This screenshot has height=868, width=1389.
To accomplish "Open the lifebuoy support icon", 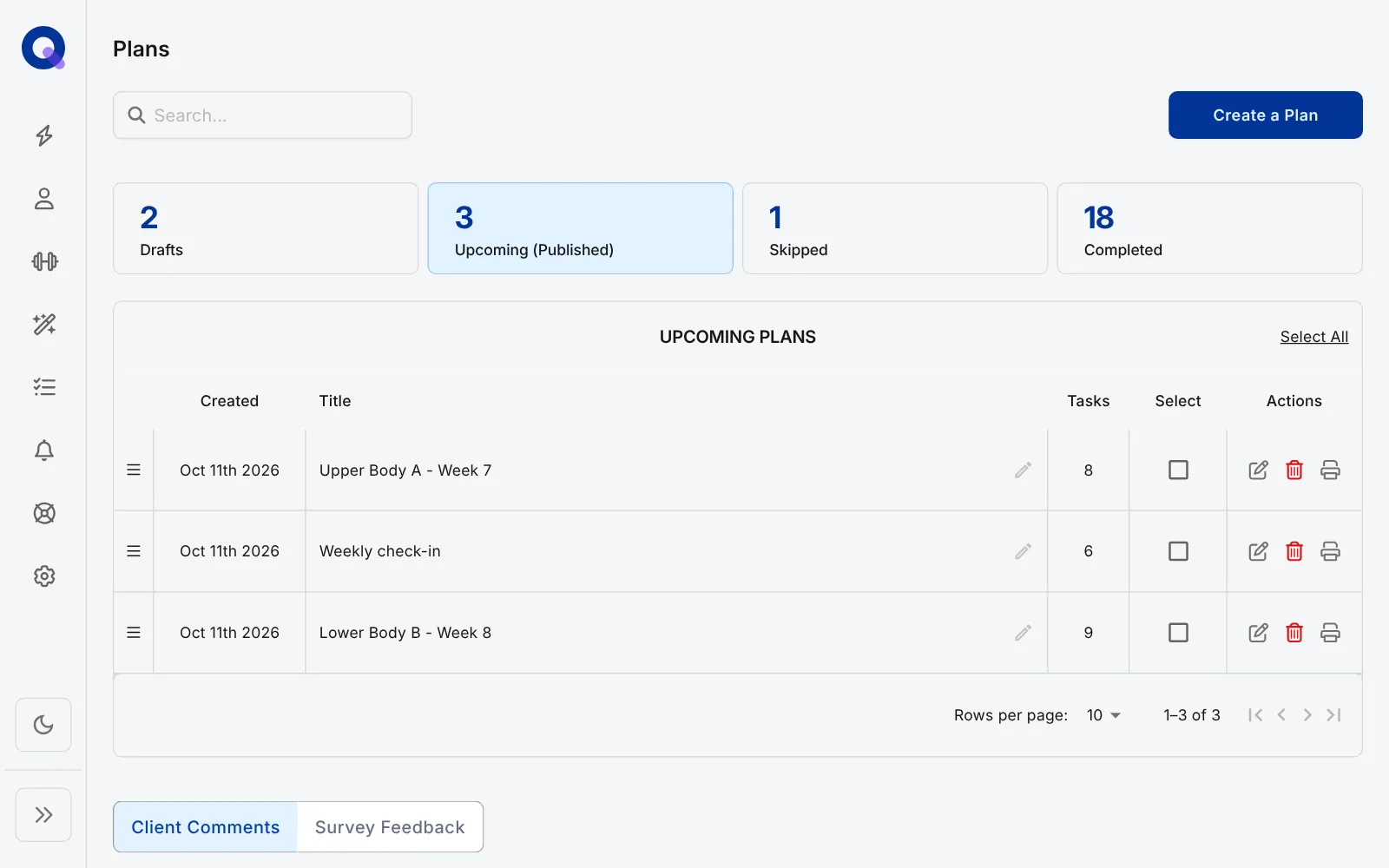I will [44, 513].
